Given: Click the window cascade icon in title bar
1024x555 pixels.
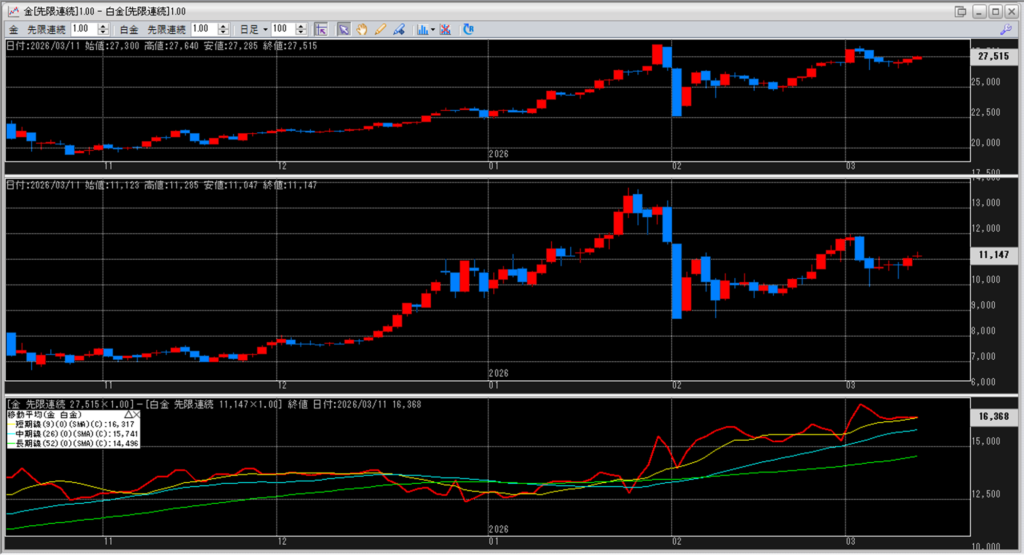Looking at the screenshot, I should coord(961,11).
